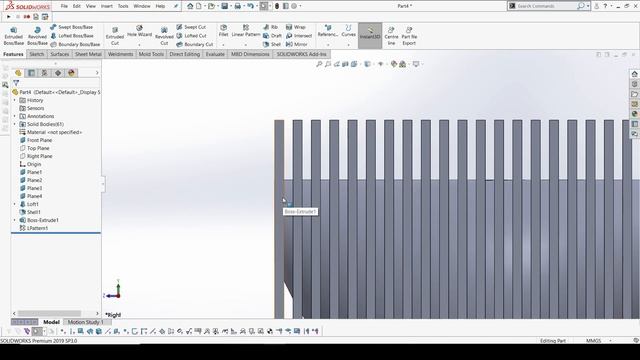This screenshot has width=640, height=360.
Task: Open the DimXpertManager tab
Action: [x=58, y=73]
